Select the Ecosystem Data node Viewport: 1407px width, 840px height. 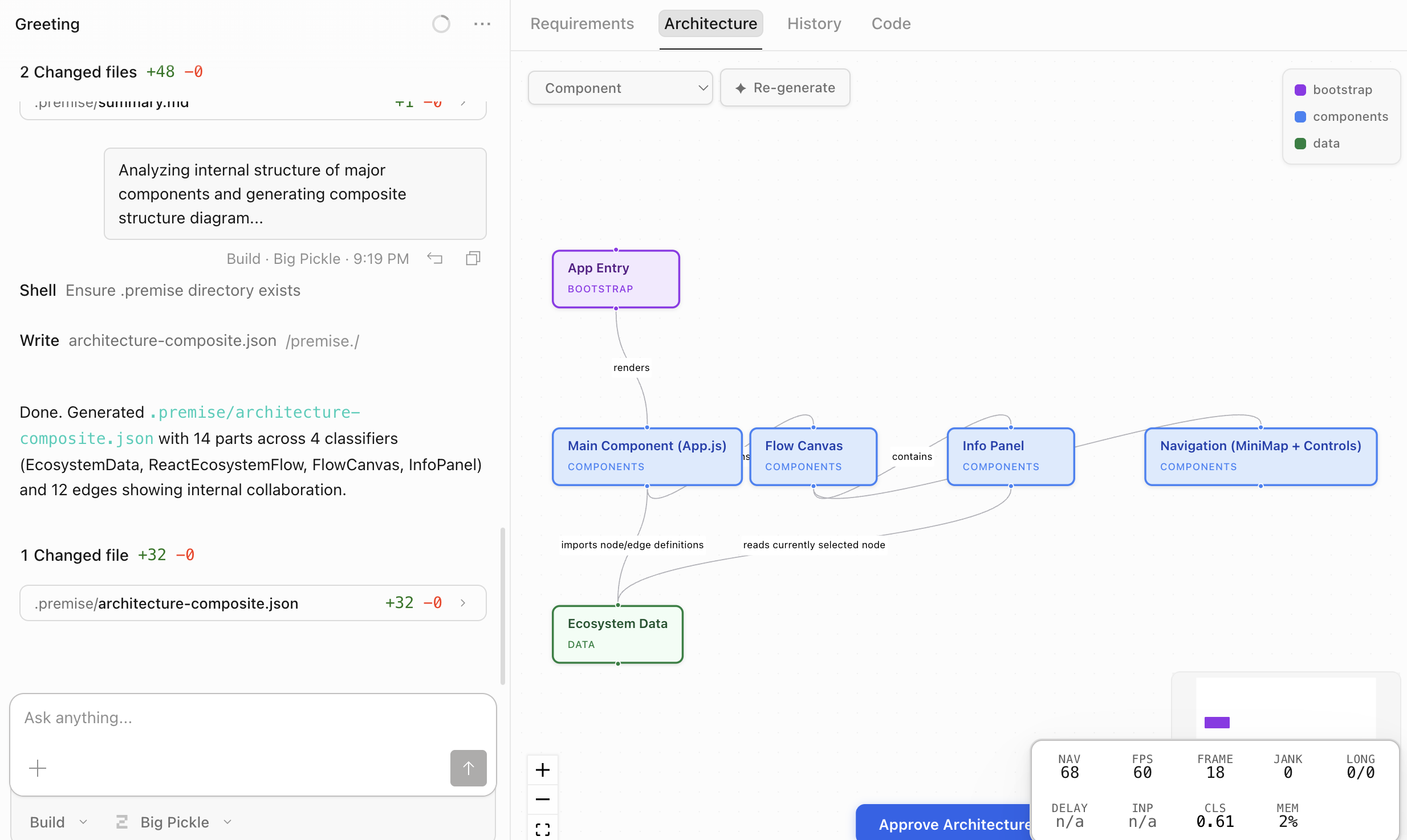tap(617, 634)
